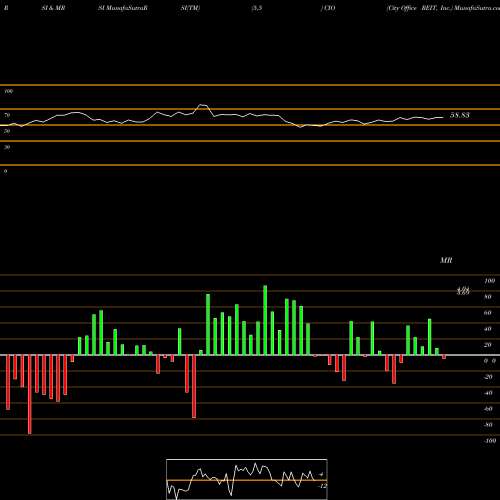
Task: Click the RSI axis label 0
Action: point(5,171)
